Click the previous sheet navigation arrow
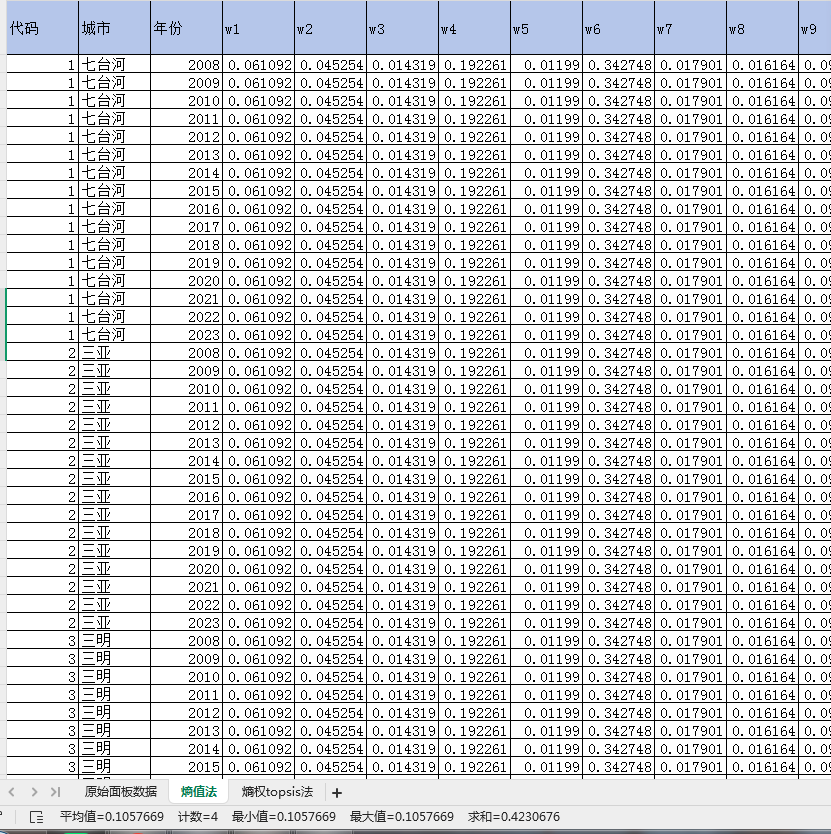Image resolution: width=831 pixels, height=834 pixels. [x=12, y=791]
